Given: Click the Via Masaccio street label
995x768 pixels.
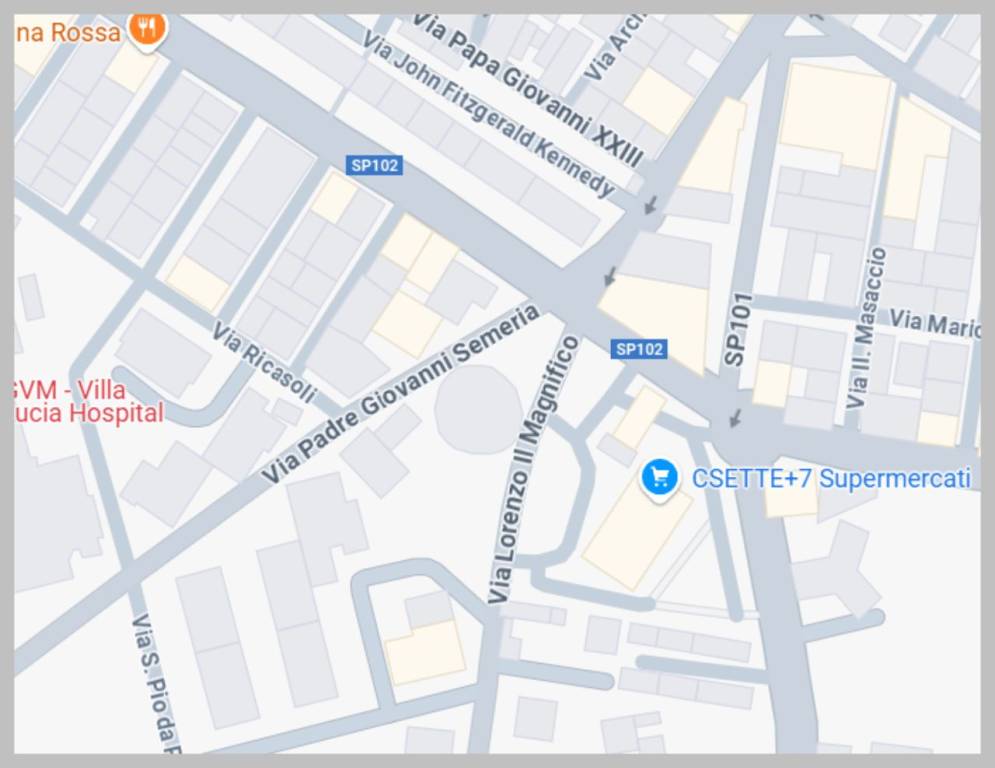Looking at the screenshot, I should 867,328.
